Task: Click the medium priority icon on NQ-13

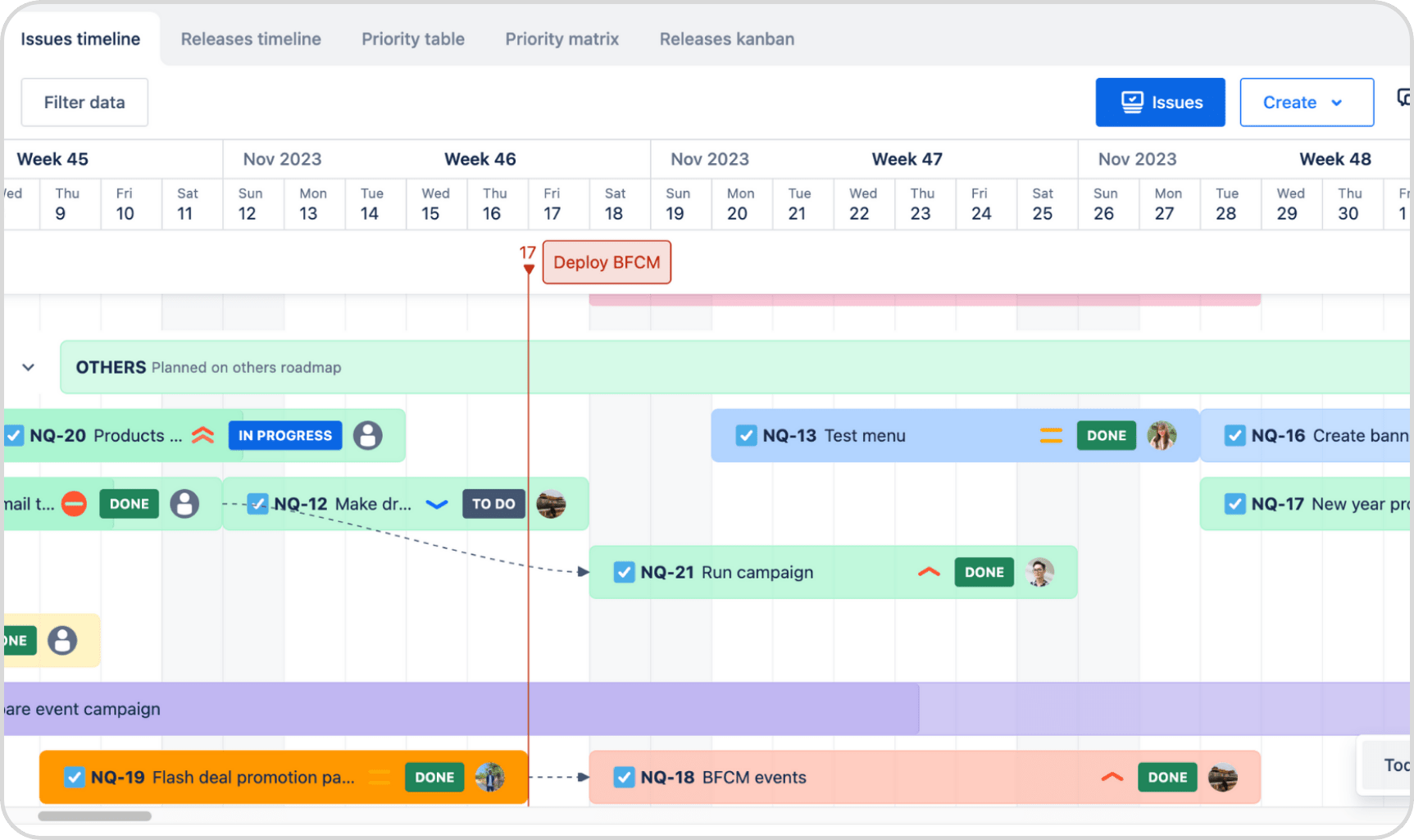Action: (1052, 435)
